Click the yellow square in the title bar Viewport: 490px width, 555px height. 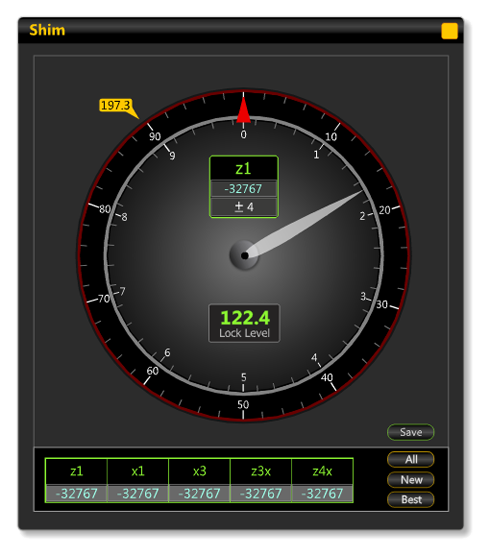[x=449, y=31]
